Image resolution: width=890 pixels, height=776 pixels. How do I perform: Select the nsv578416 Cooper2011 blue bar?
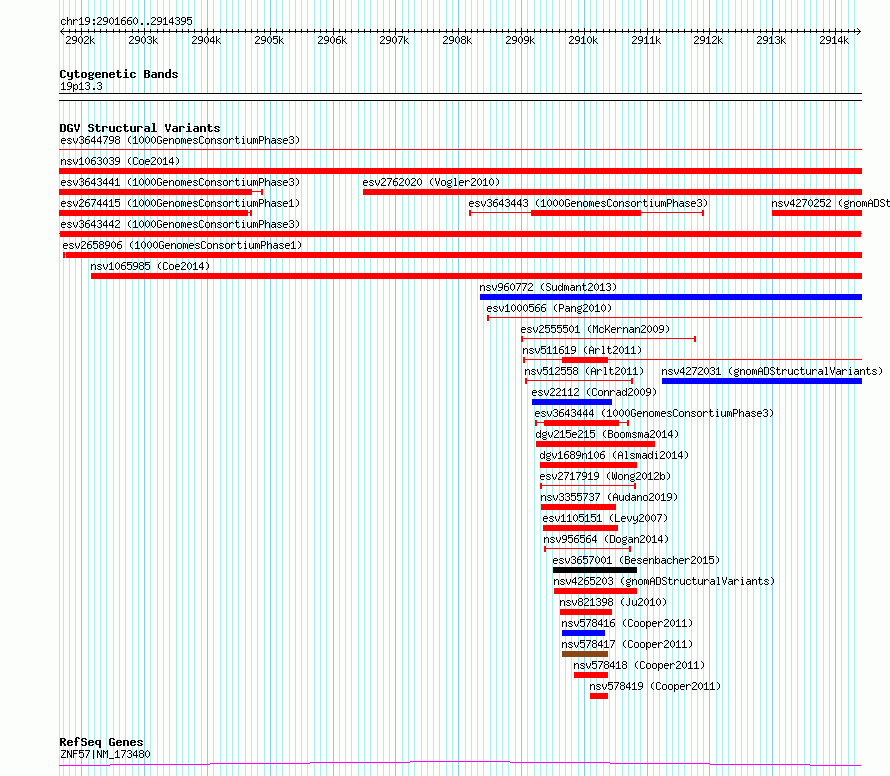click(583, 633)
